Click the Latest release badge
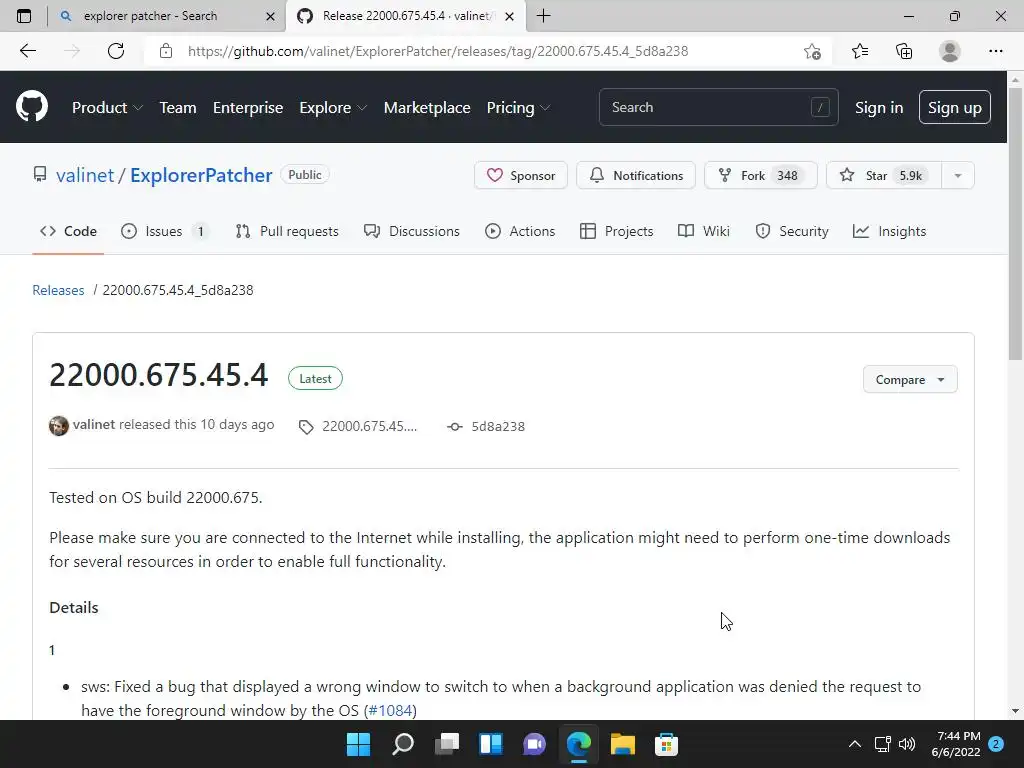This screenshot has height=768, width=1024. tap(315, 379)
